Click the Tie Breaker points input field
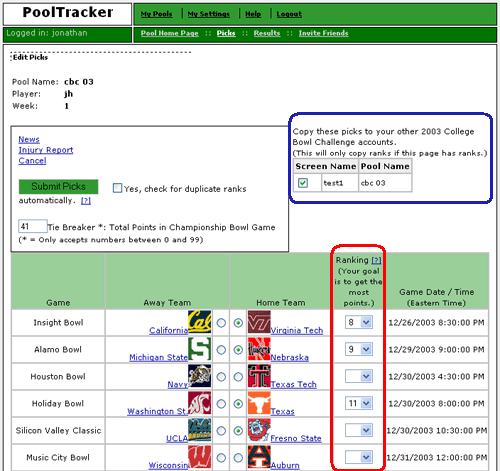The image size is (500, 471). (x=33, y=226)
